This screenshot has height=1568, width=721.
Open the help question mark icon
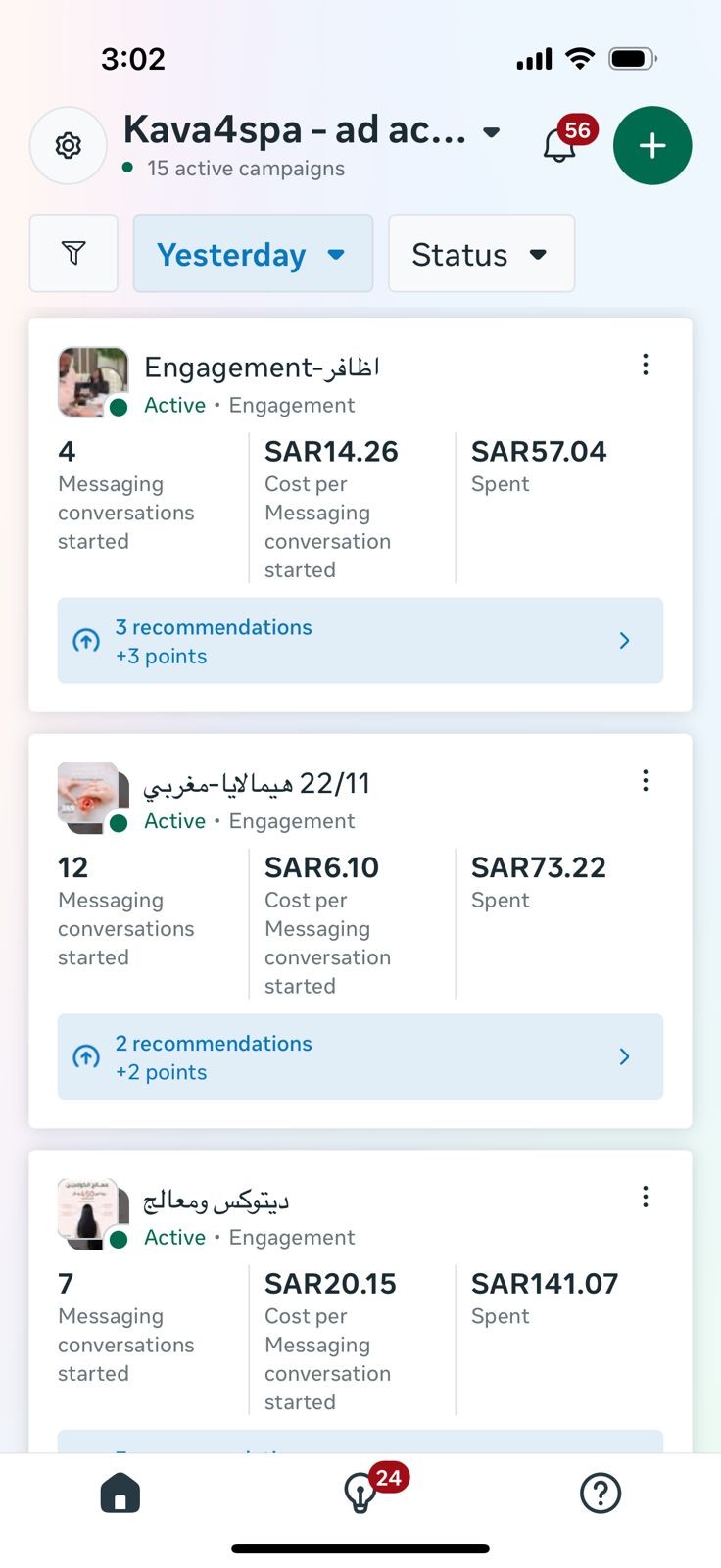[x=601, y=1494]
